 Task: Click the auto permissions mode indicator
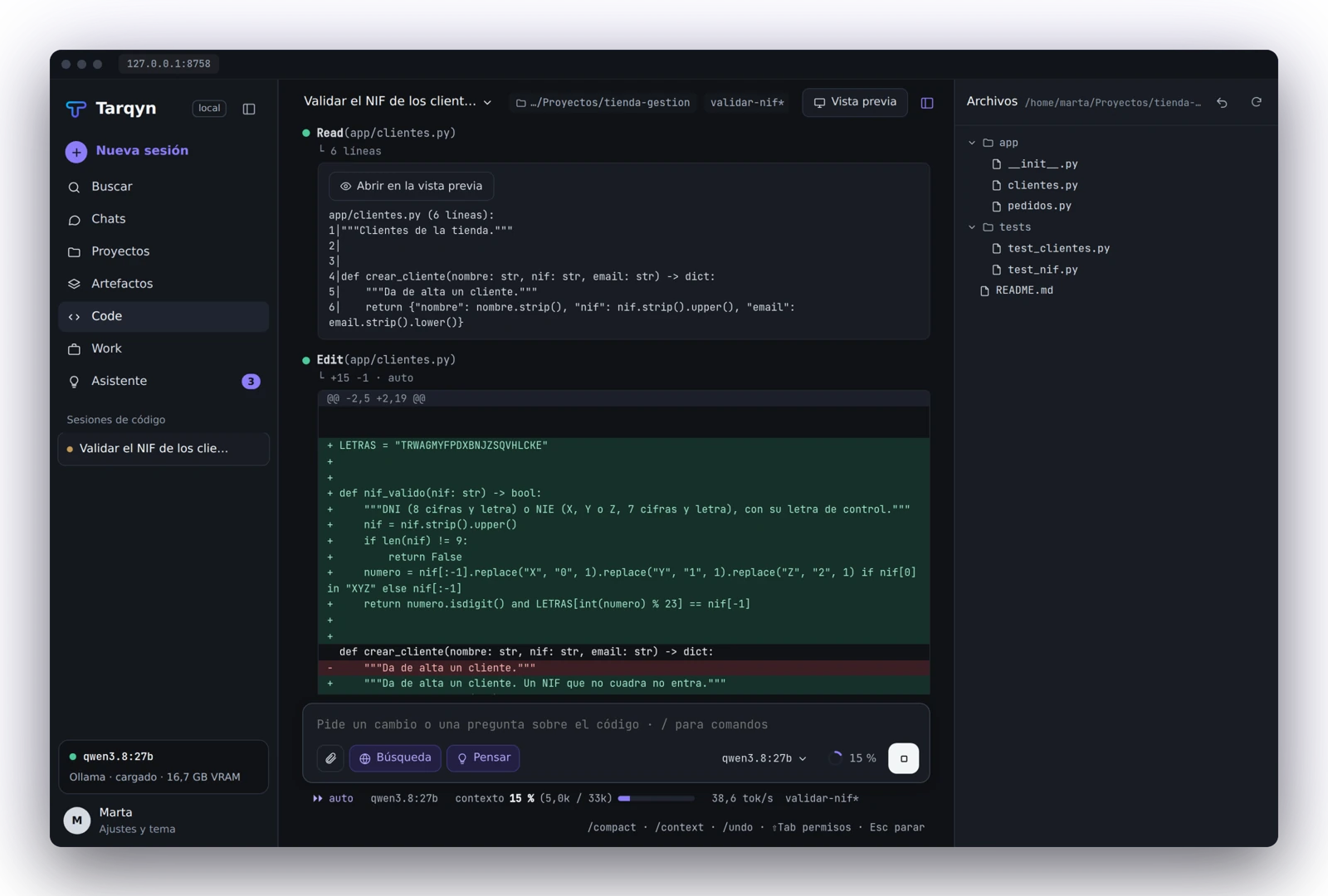pos(333,798)
